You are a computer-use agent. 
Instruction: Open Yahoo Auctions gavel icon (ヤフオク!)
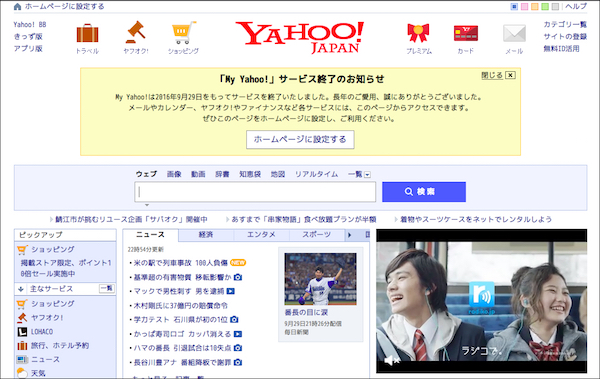(135, 32)
